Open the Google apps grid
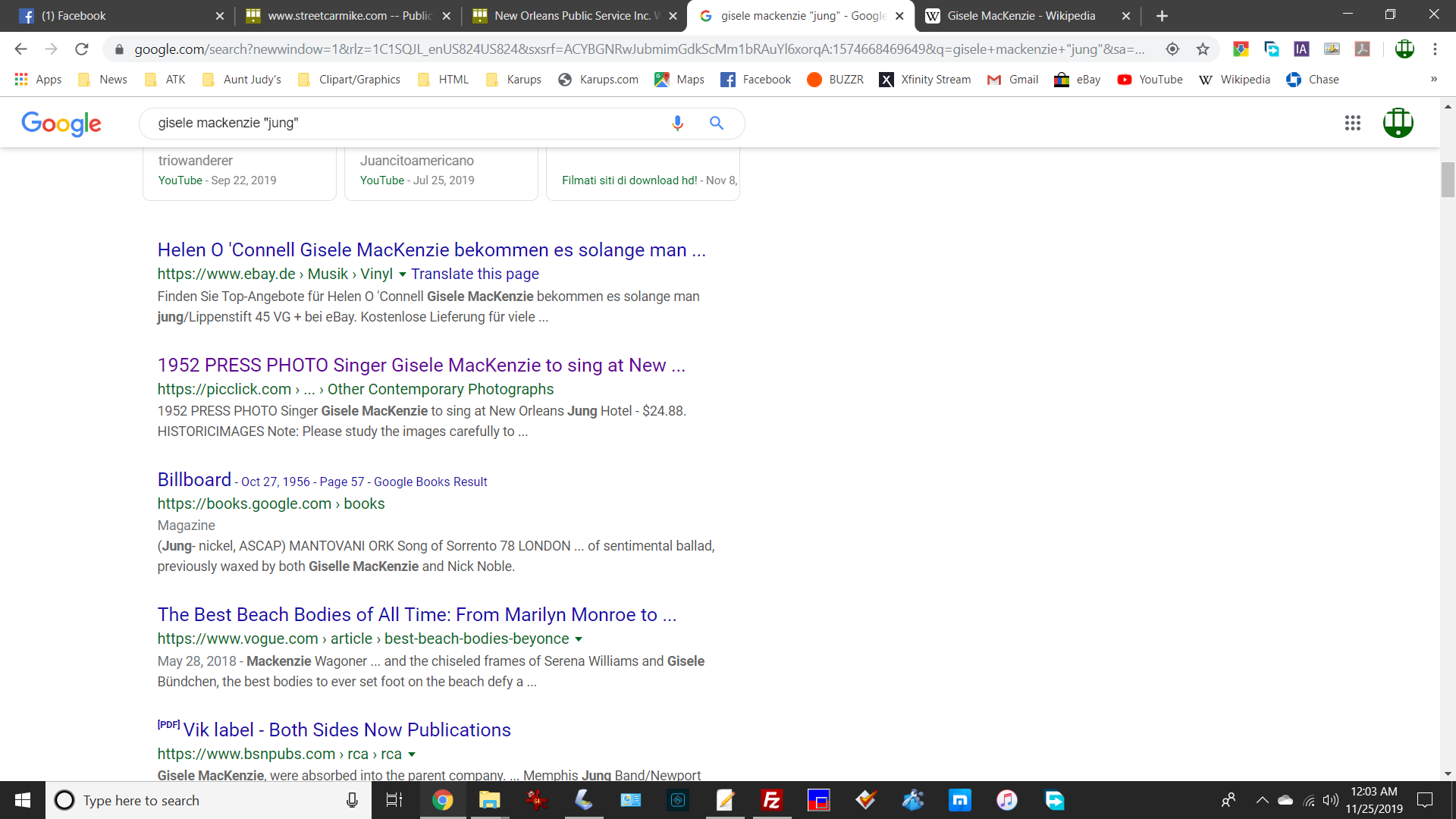Screen dimensions: 1456x819 point(1353,123)
